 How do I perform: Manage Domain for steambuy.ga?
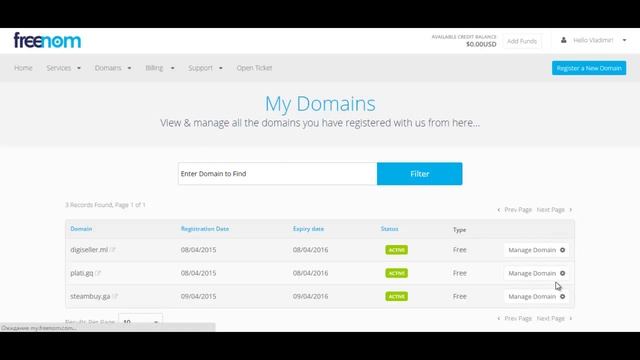click(536, 296)
